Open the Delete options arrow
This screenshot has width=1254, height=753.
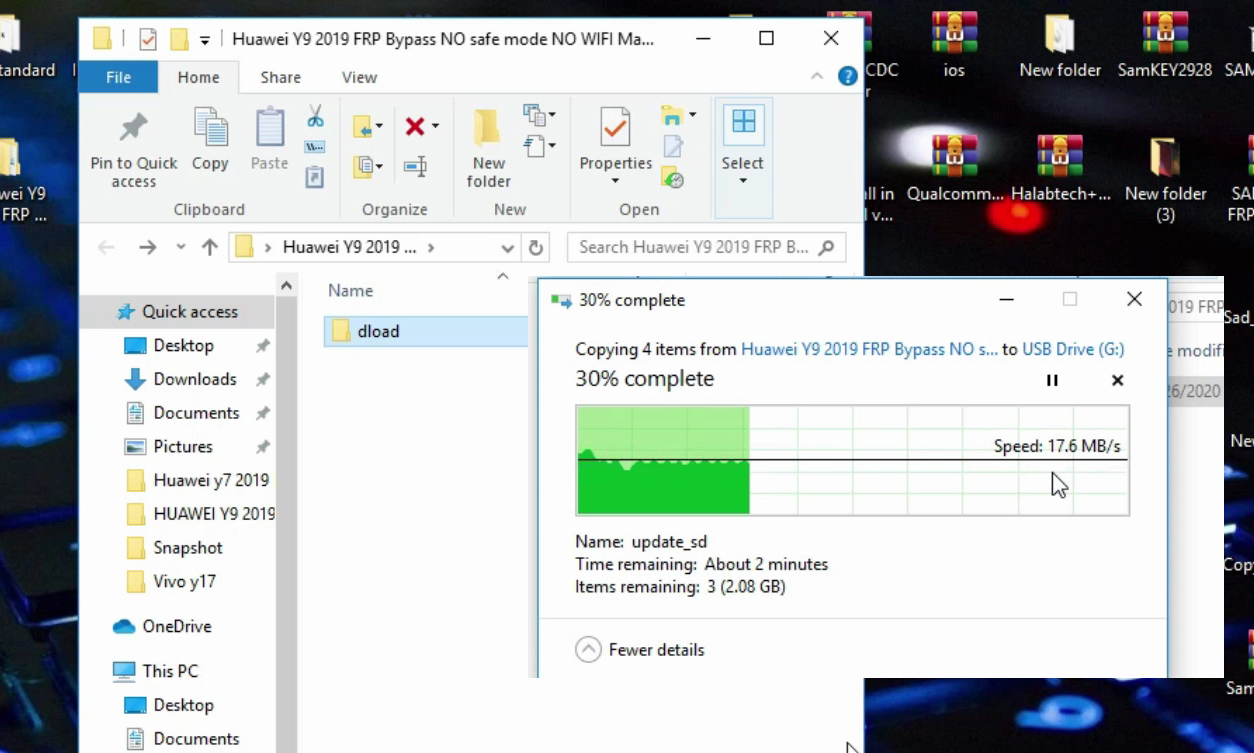click(x=435, y=127)
